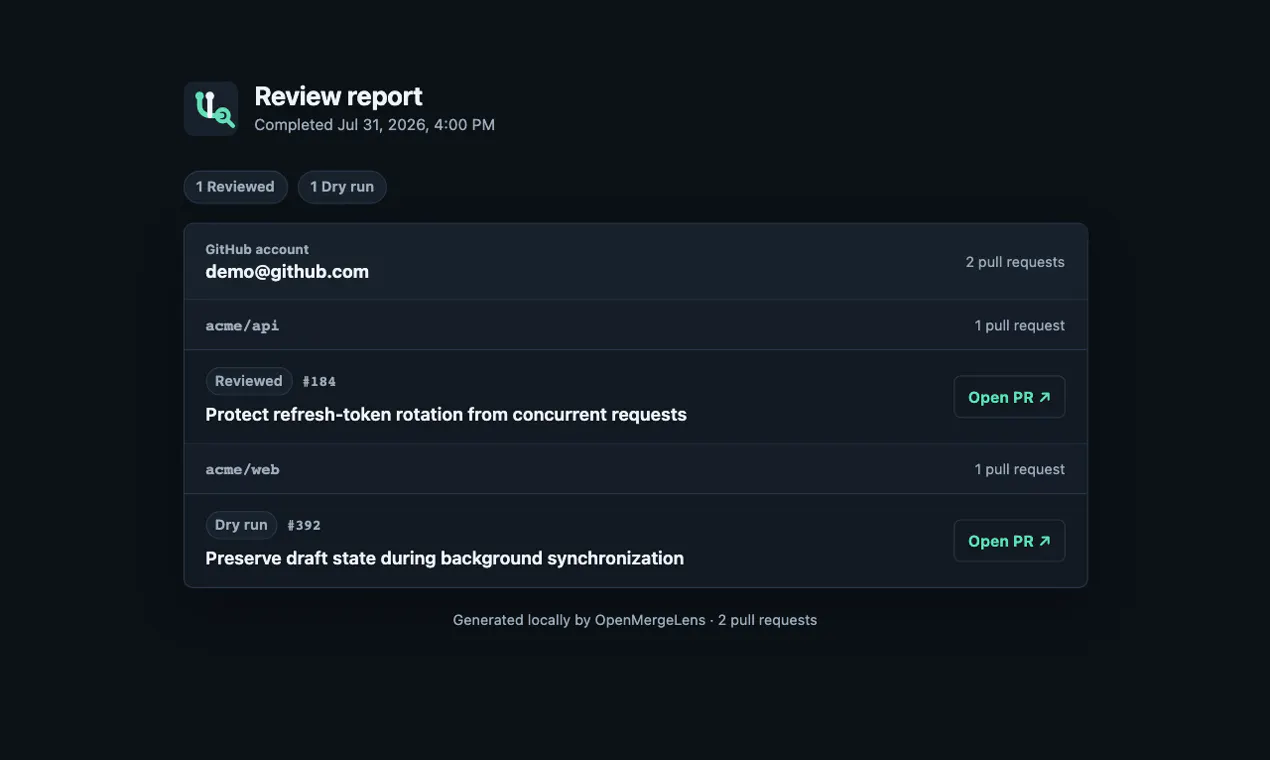Select the 'Review report' heading
Image resolution: width=1270 pixels, height=760 pixels.
pyautogui.click(x=338, y=96)
